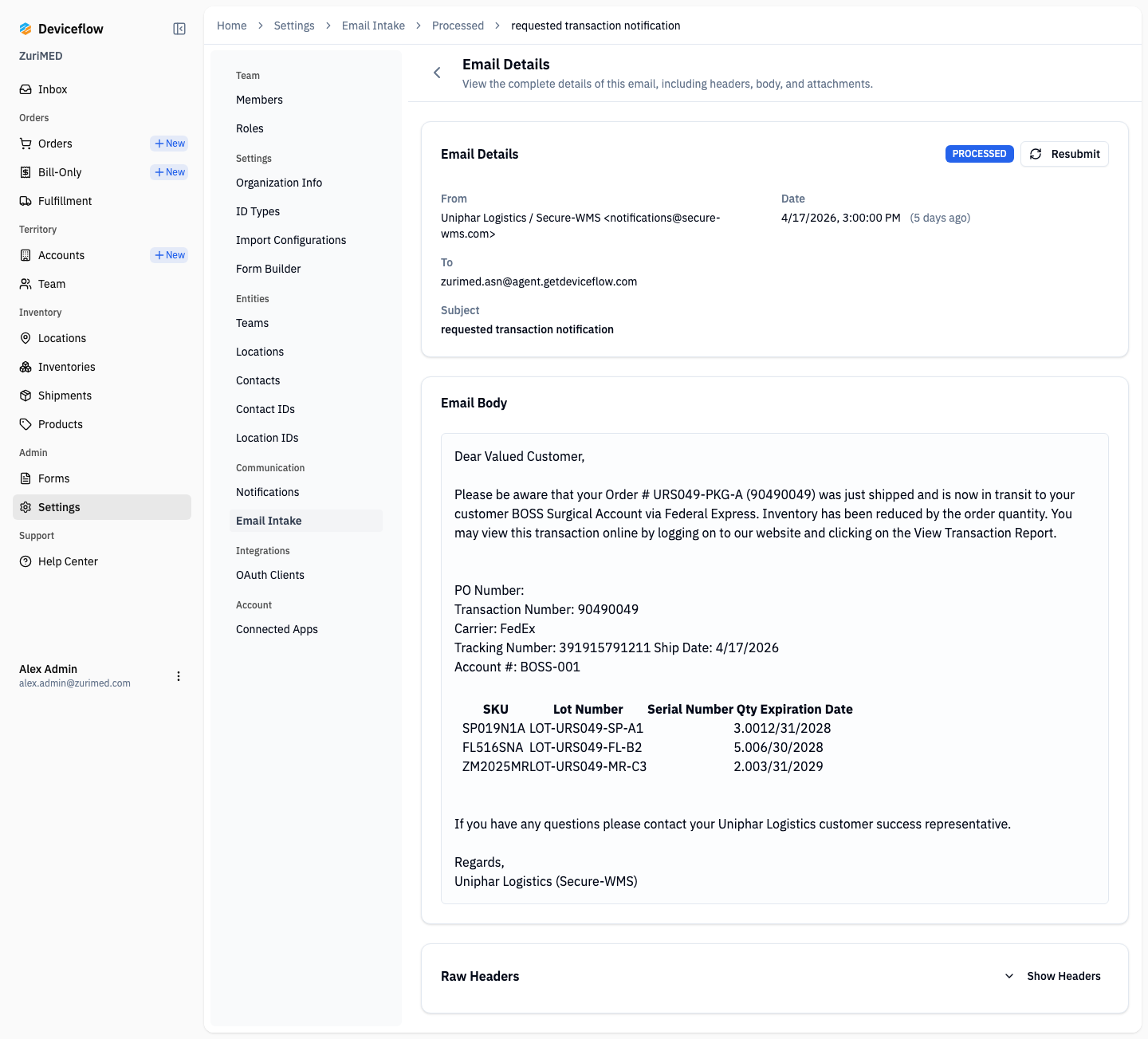Create a new Bill-Only order with +New
The height and width of the screenshot is (1039, 1148).
(170, 172)
